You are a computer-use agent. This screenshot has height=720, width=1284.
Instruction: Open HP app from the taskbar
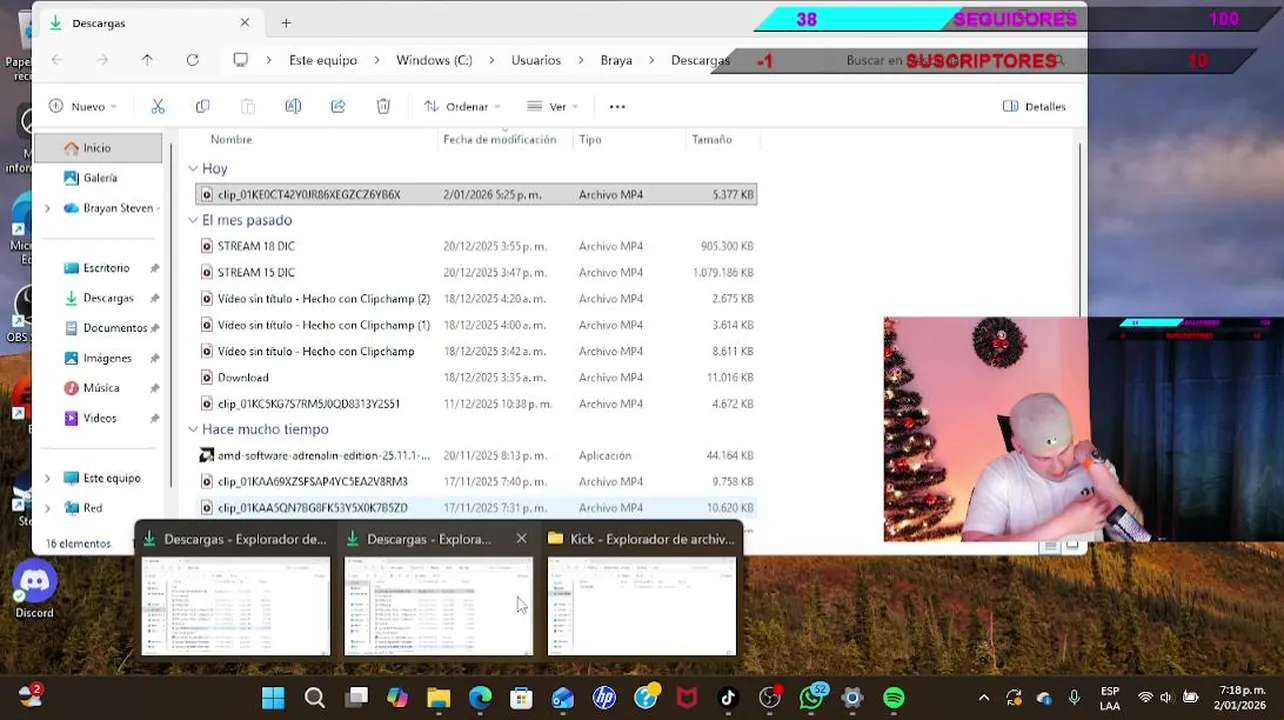tap(604, 698)
